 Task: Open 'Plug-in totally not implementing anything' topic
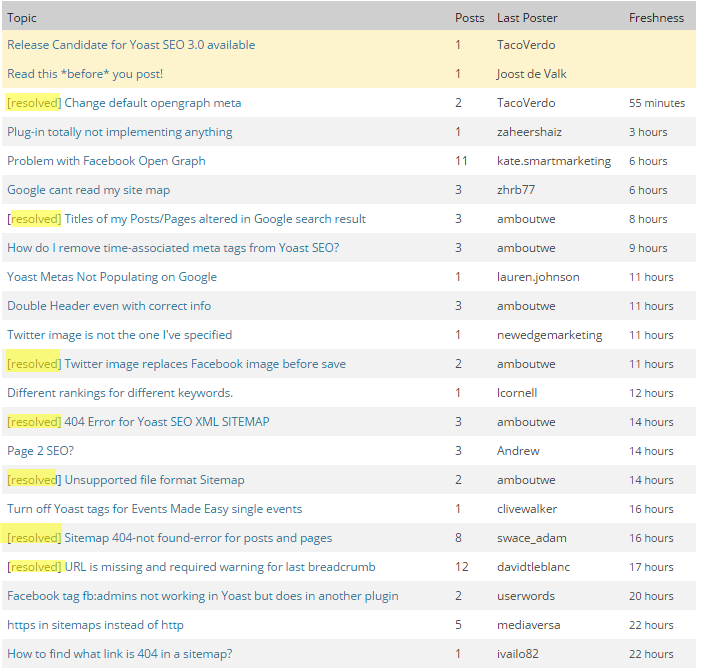point(120,132)
